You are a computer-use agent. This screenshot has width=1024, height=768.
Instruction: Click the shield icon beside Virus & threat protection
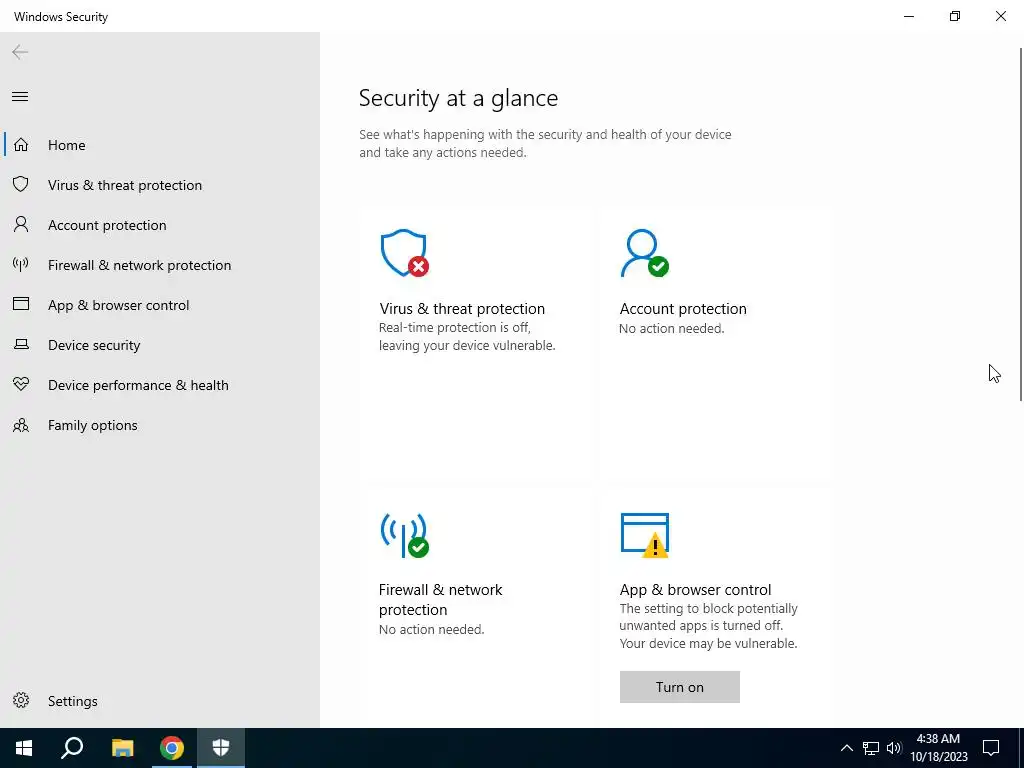21,184
